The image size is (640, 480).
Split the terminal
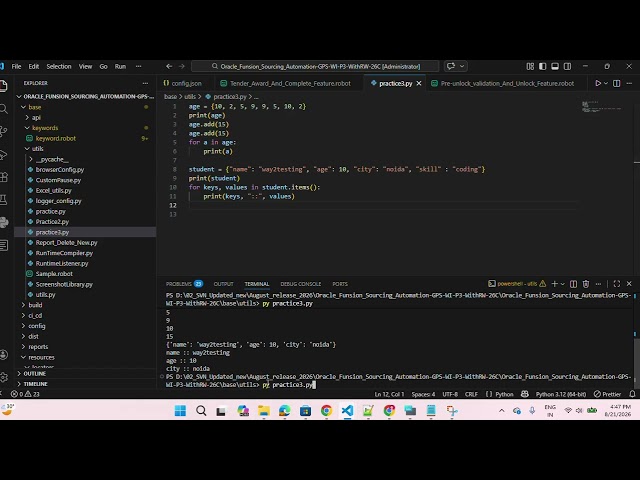click(x=573, y=284)
